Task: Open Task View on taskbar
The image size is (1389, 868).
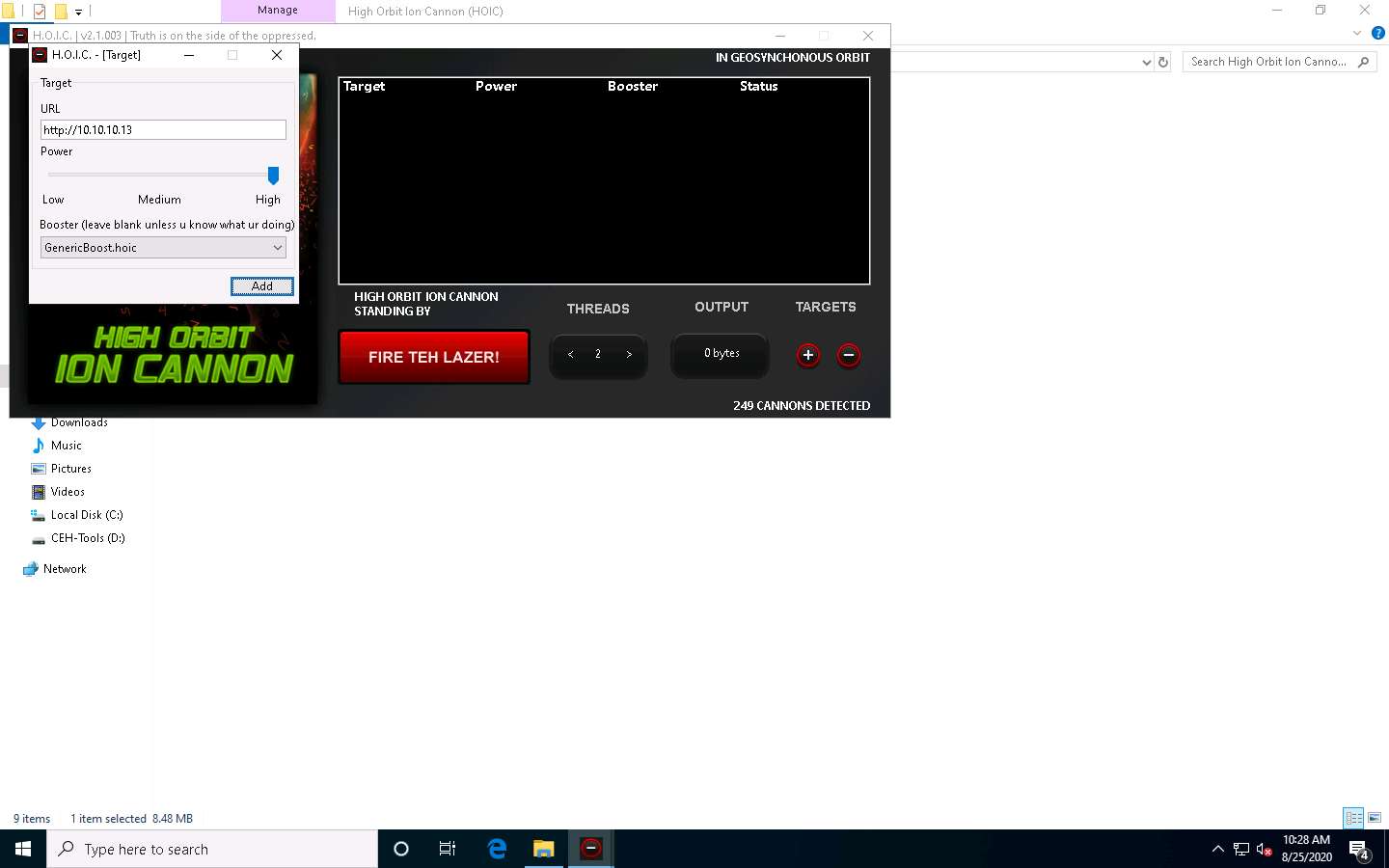Action: [x=448, y=849]
